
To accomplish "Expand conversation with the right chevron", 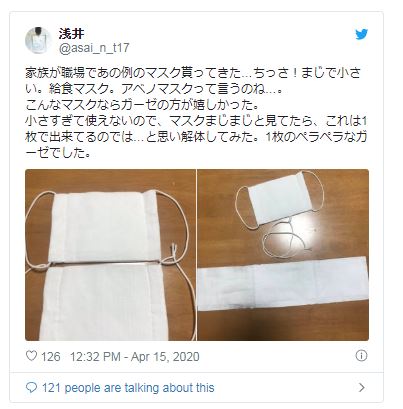I will click(362, 387).
